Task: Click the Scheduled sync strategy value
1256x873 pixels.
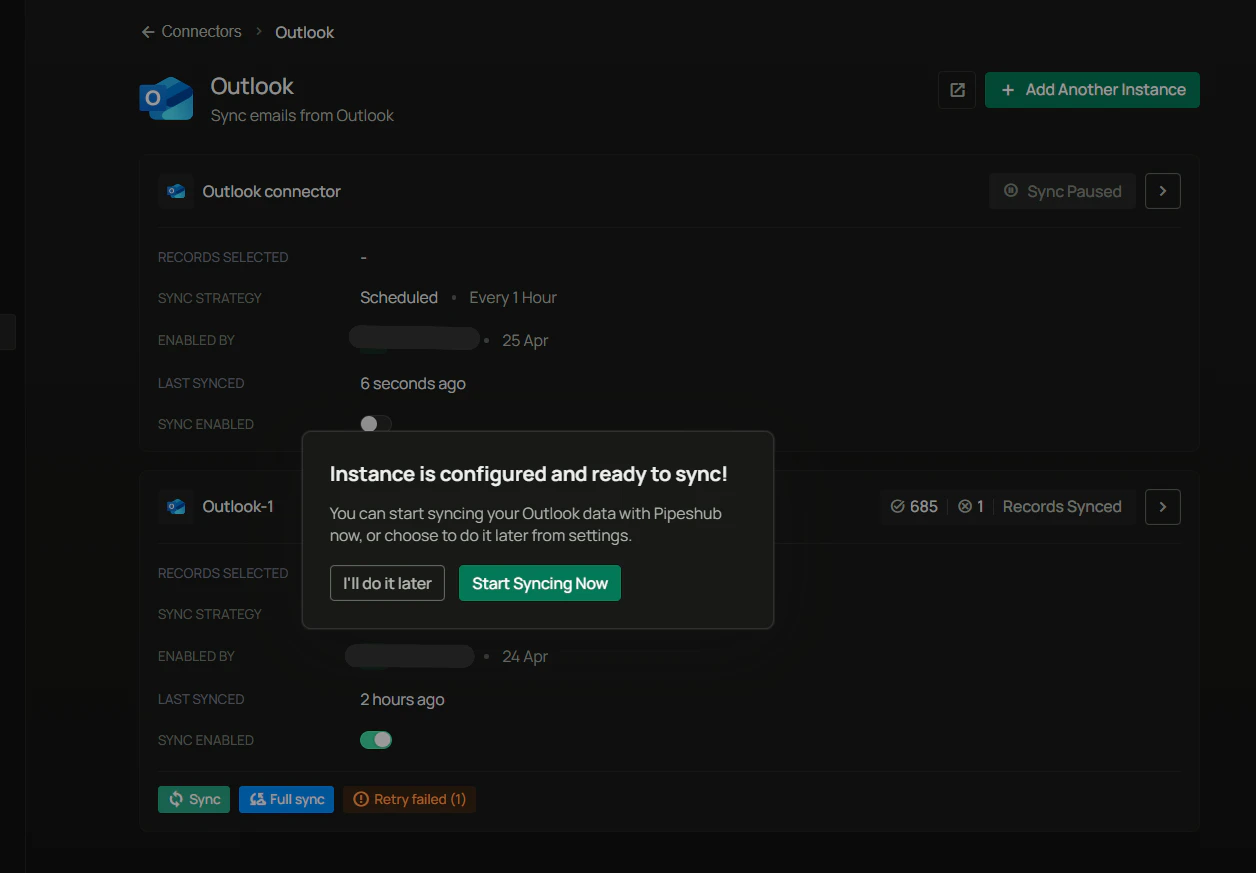Action: (x=399, y=298)
